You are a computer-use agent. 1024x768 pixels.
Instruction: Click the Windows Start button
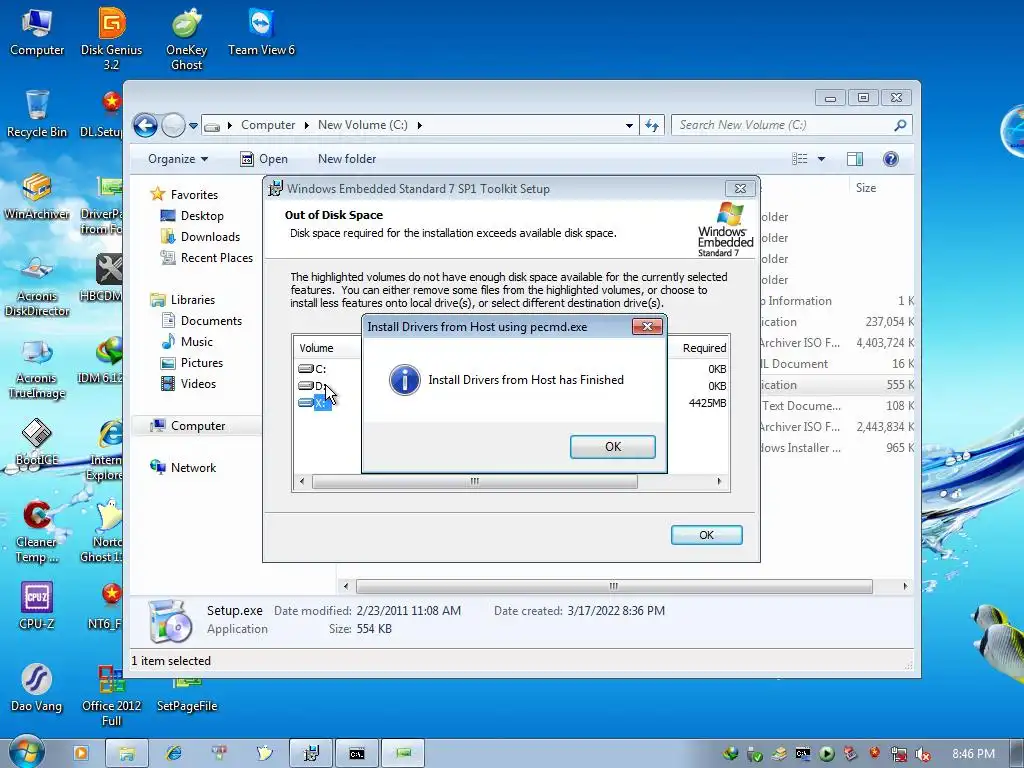tap(26, 752)
